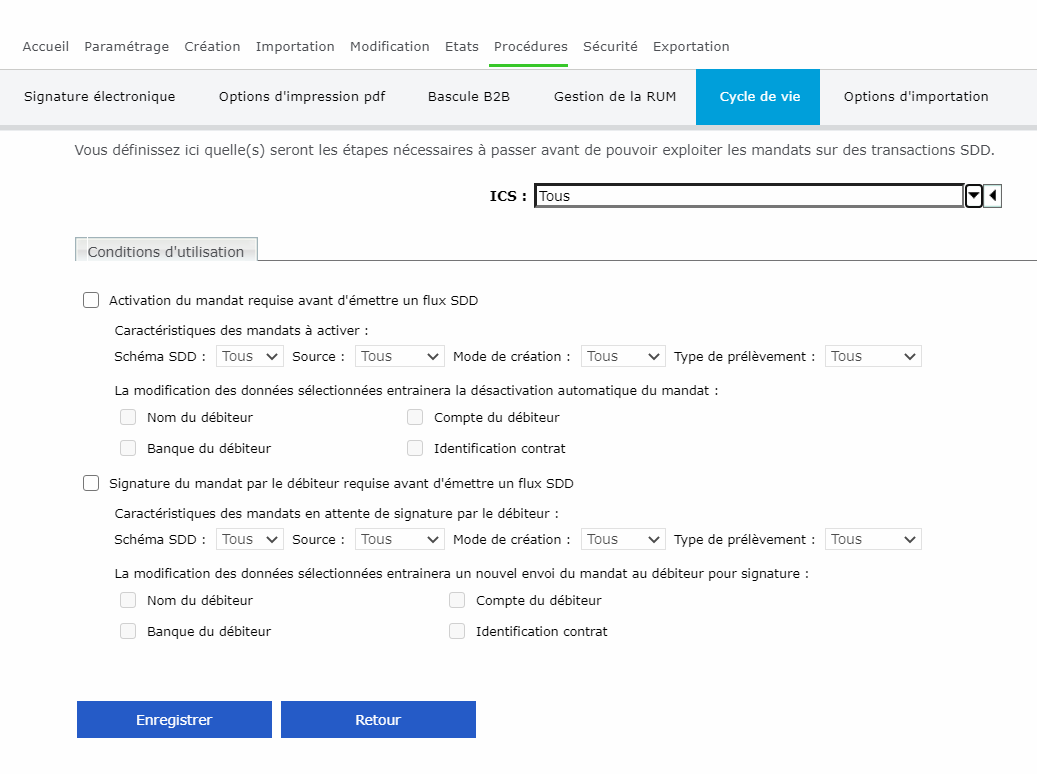Open the Signature électronique tab
Viewport: 1037px width, 774px height.
pos(100,97)
